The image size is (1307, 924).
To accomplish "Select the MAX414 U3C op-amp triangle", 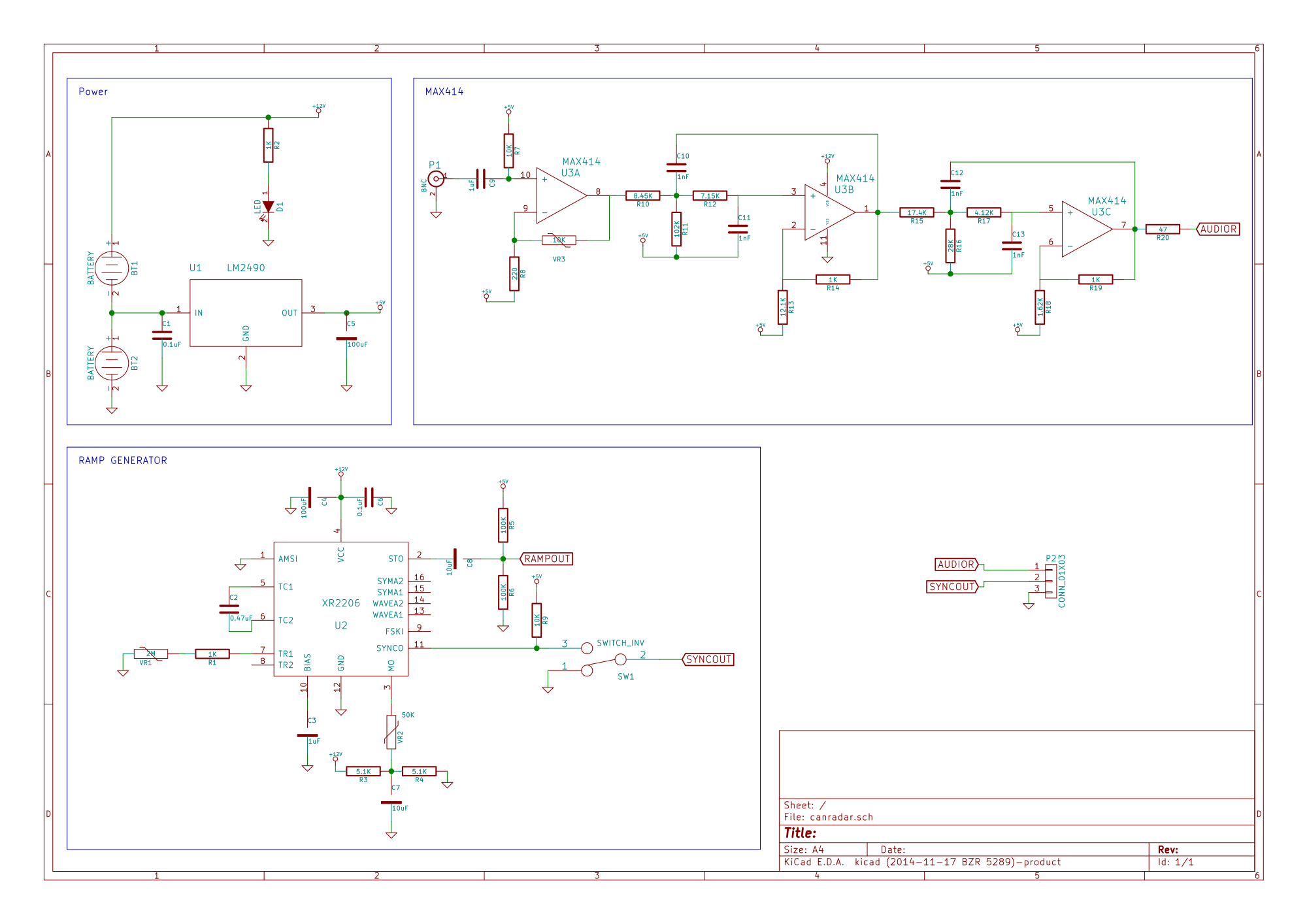I will click(1087, 229).
